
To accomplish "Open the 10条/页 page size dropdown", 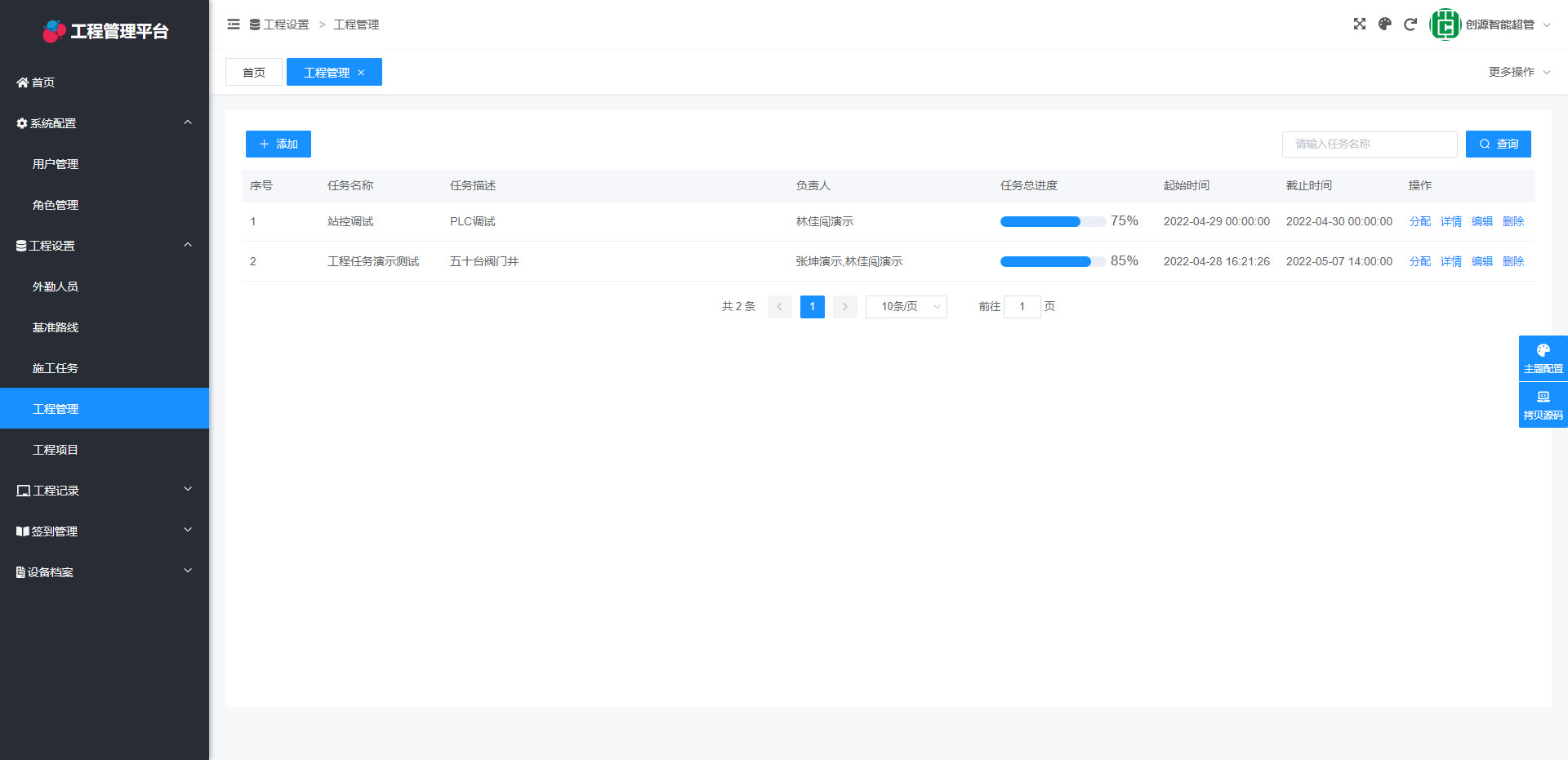I will coord(906,307).
